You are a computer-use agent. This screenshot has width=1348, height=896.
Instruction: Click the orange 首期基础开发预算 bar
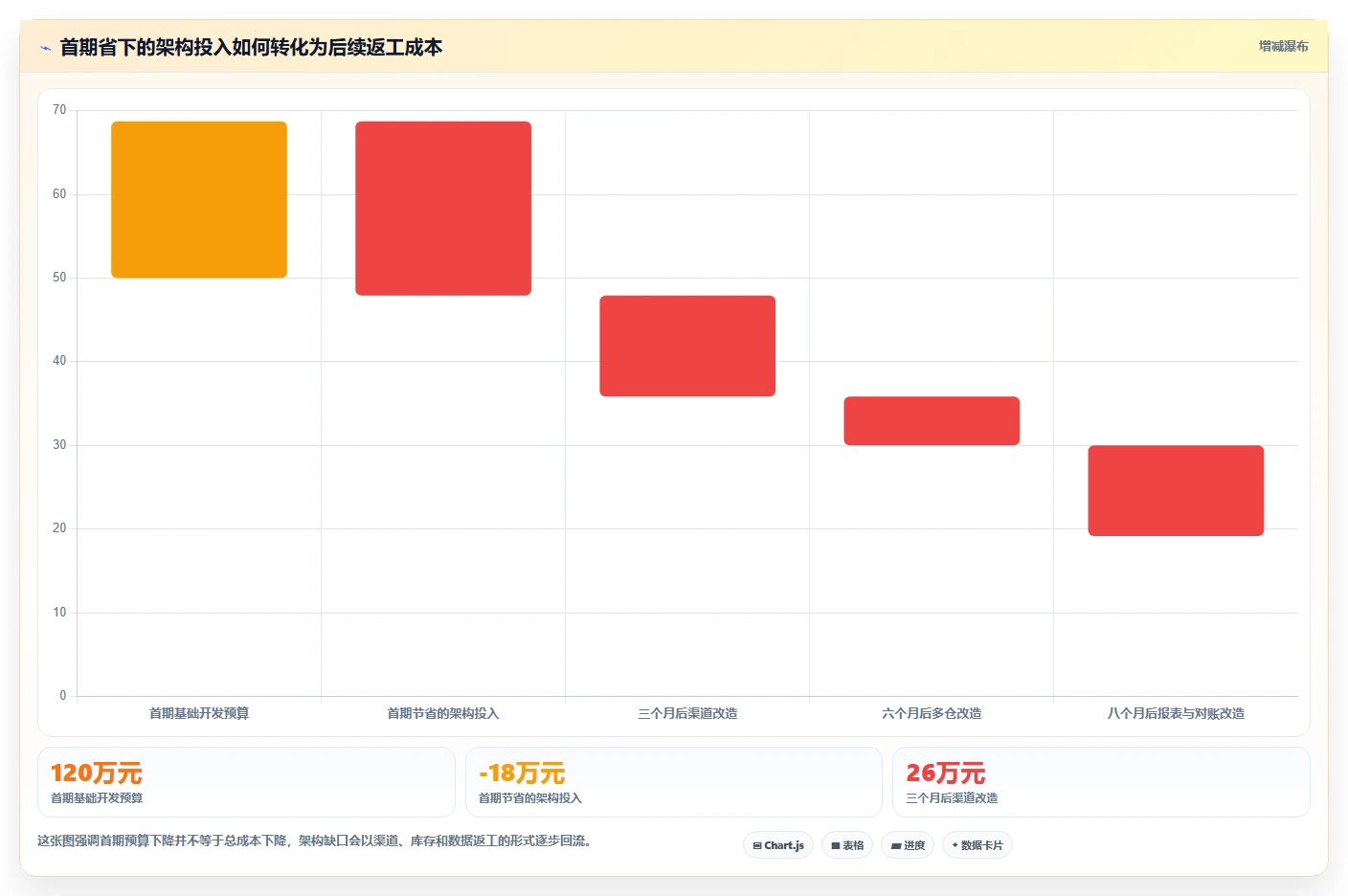[x=199, y=199]
